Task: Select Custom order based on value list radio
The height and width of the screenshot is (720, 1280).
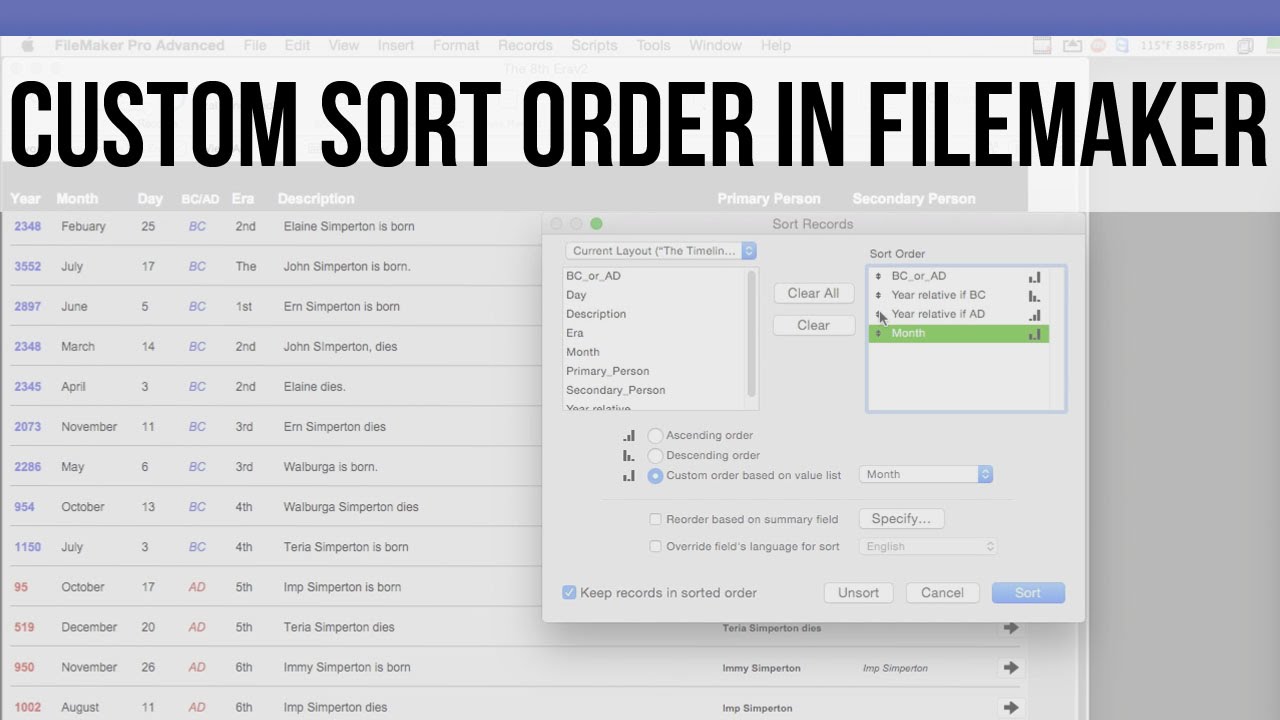Action: pos(655,476)
